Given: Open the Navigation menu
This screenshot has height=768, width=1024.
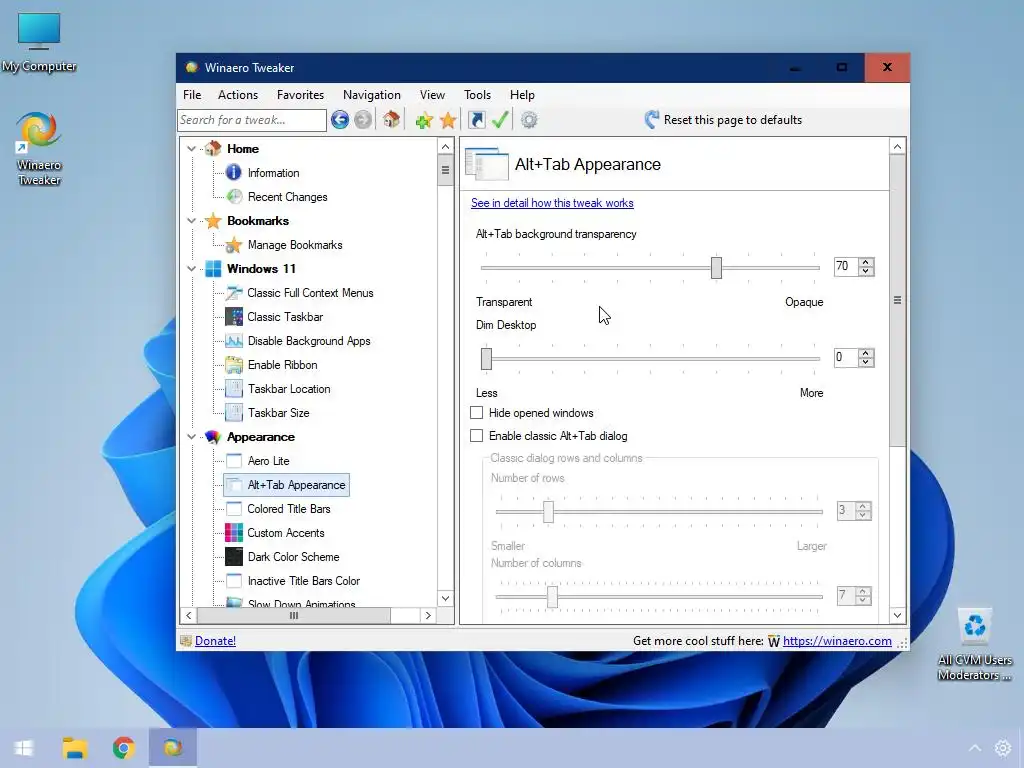Looking at the screenshot, I should coord(372,95).
